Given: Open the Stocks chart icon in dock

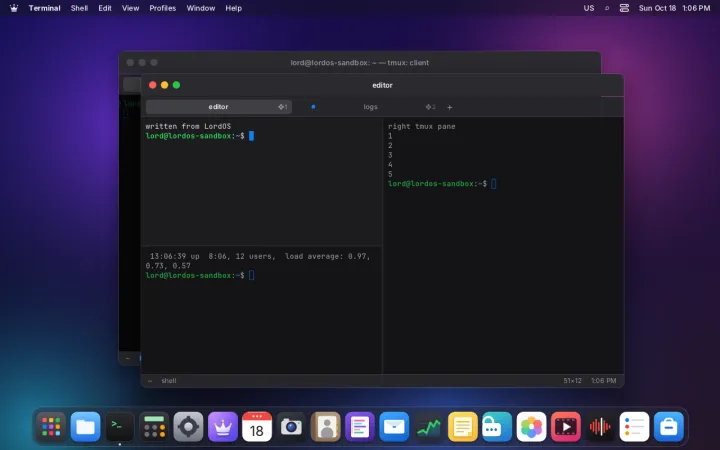Looking at the screenshot, I should pyautogui.click(x=428, y=427).
